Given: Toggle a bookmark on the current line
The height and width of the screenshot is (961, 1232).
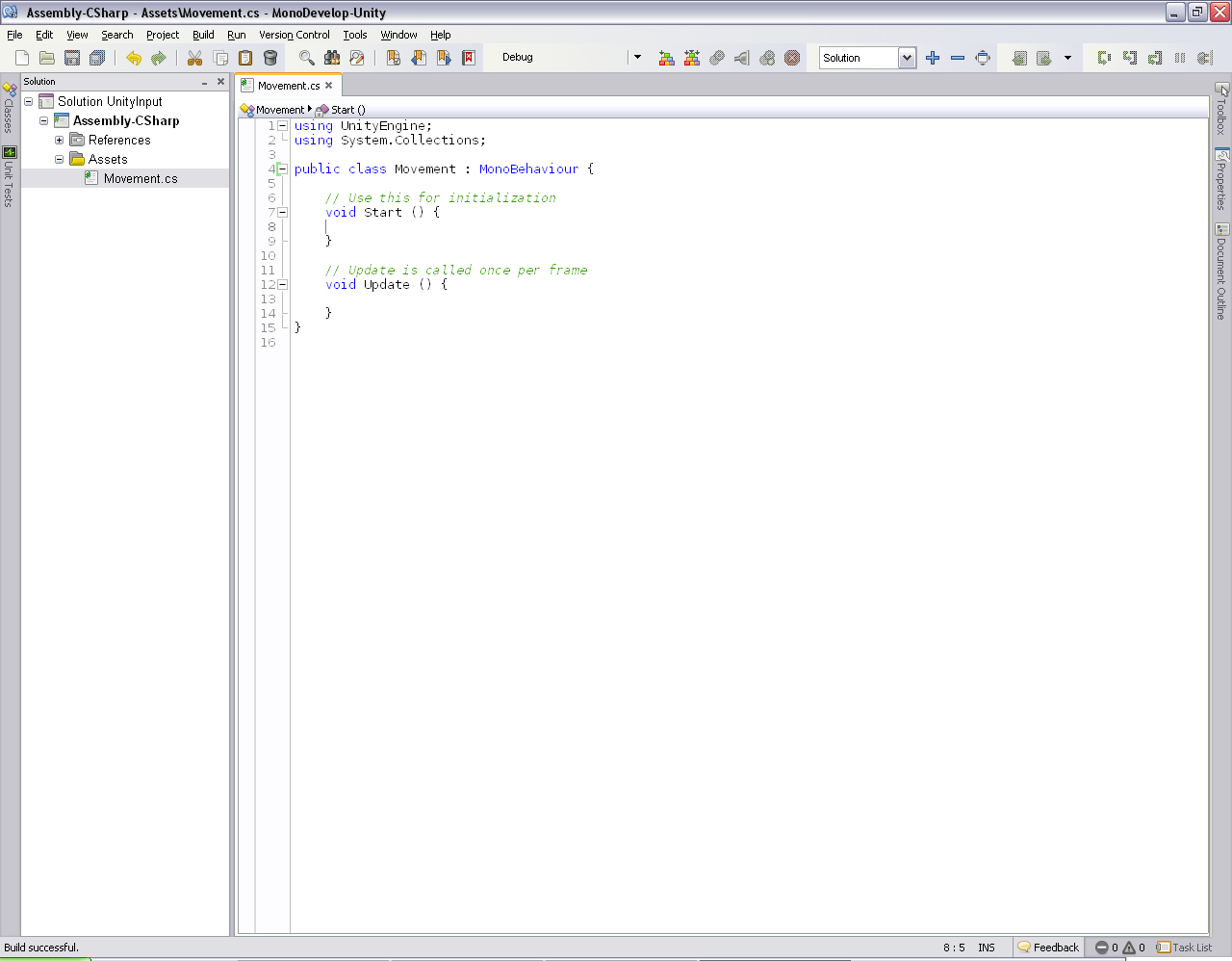Looking at the screenshot, I should tap(393, 58).
